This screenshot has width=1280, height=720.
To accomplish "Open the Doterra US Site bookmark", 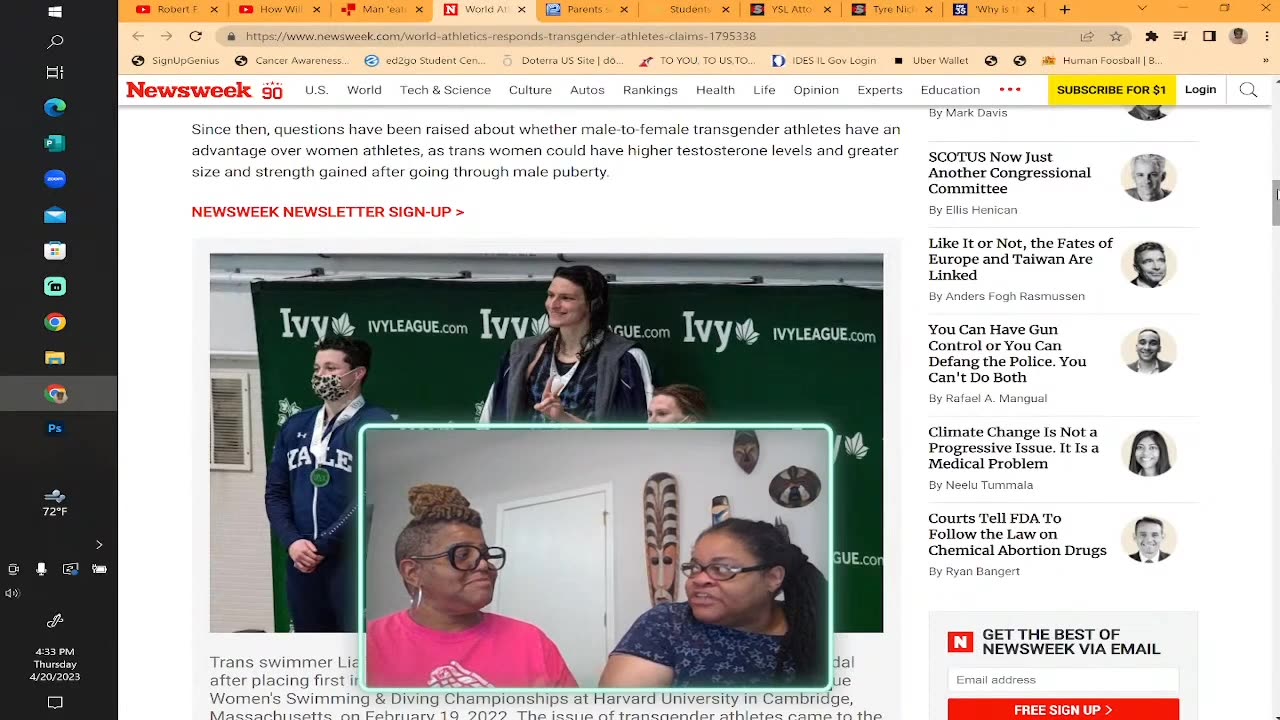I will point(562,61).
